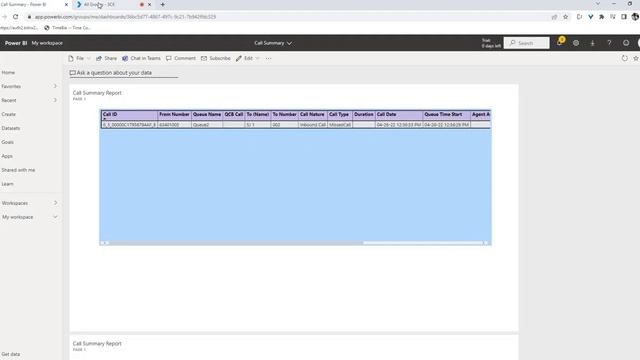
Task: Click Get data link
Action: pos(11,354)
